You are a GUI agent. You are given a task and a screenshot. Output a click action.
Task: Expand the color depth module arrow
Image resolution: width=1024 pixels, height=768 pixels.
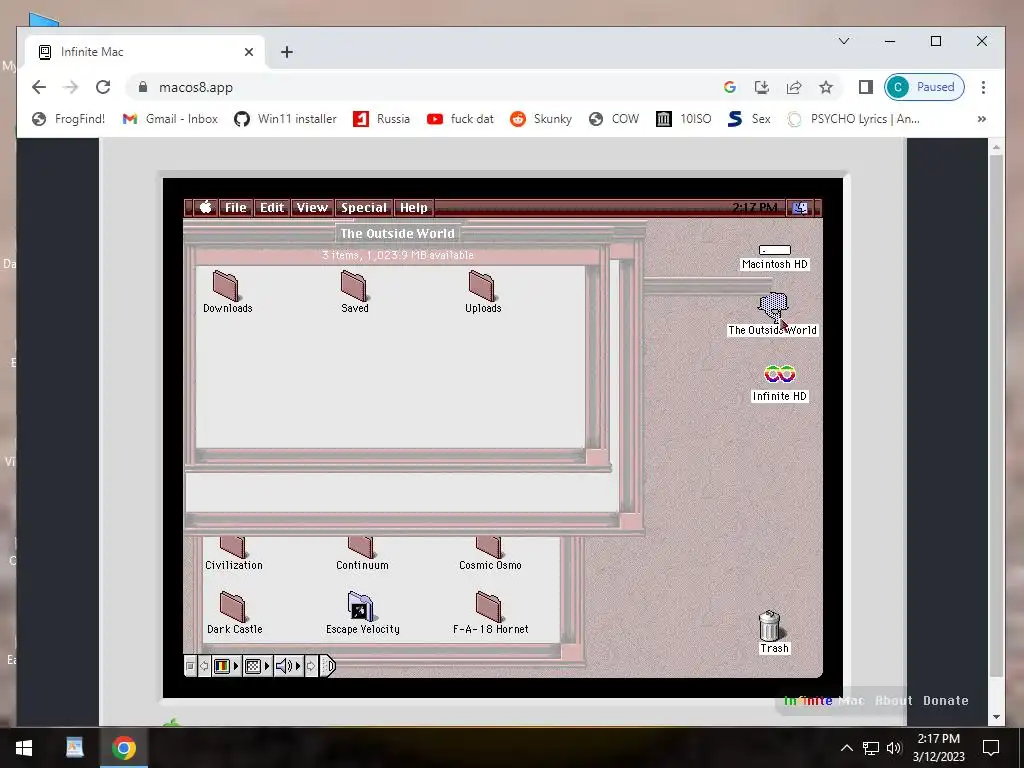click(236, 666)
